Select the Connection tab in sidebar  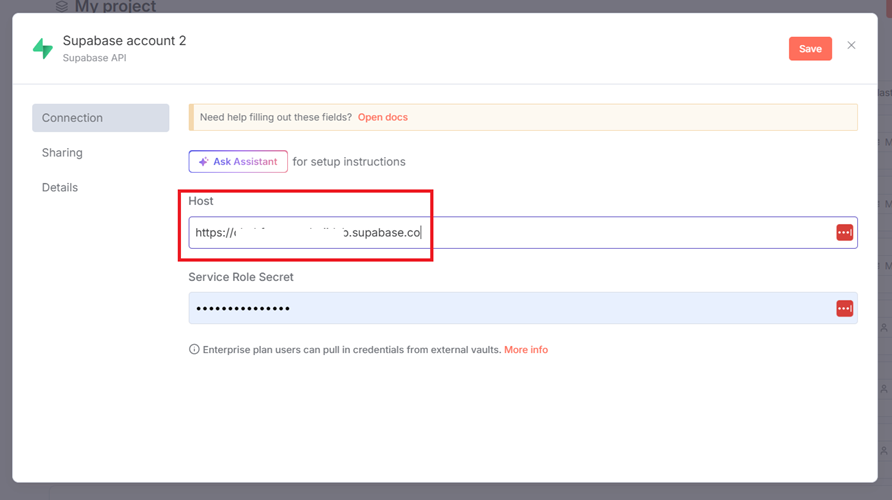pyautogui.click(x=100, y=118)
